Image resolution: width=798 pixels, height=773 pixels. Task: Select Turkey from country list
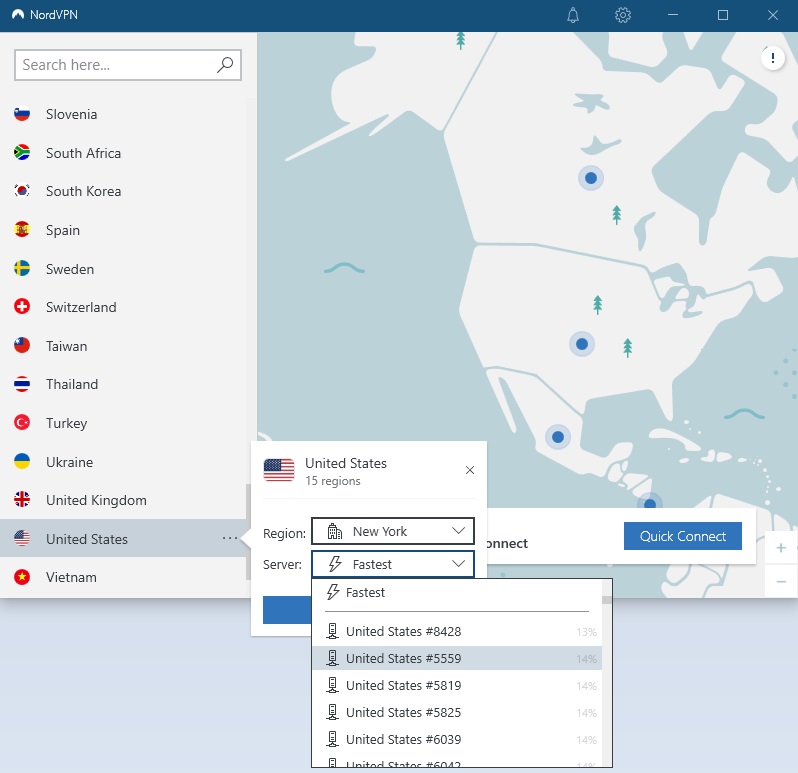point(123,422)
